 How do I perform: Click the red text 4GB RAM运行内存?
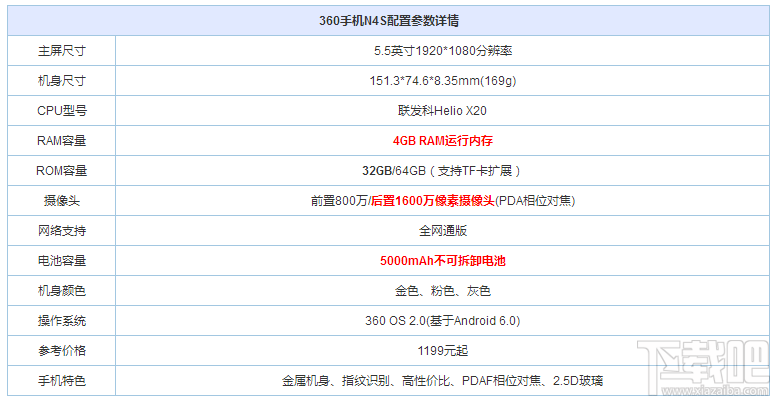[x=443, y=141]
